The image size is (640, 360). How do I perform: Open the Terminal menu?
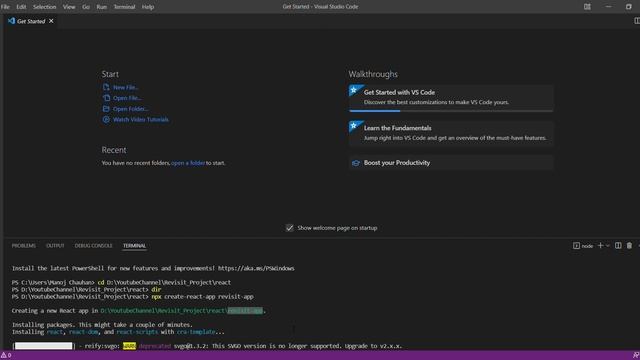124,7
